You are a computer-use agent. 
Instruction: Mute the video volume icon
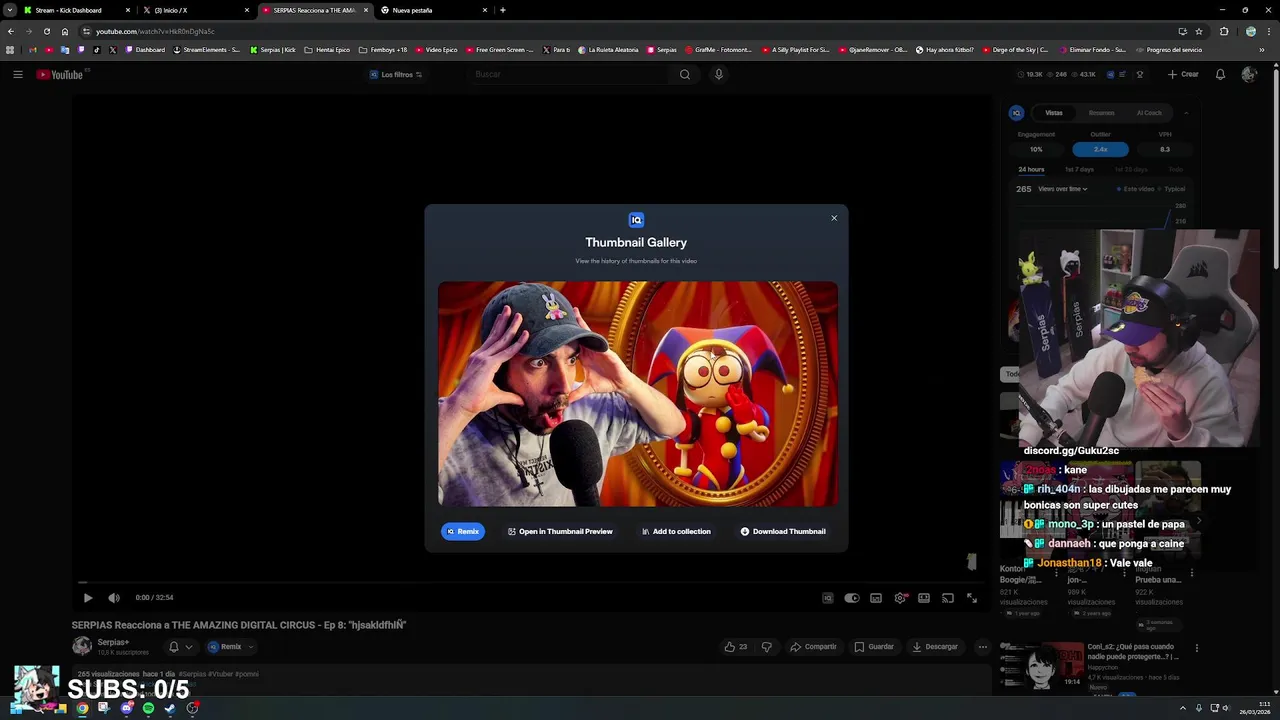point(114,598)
